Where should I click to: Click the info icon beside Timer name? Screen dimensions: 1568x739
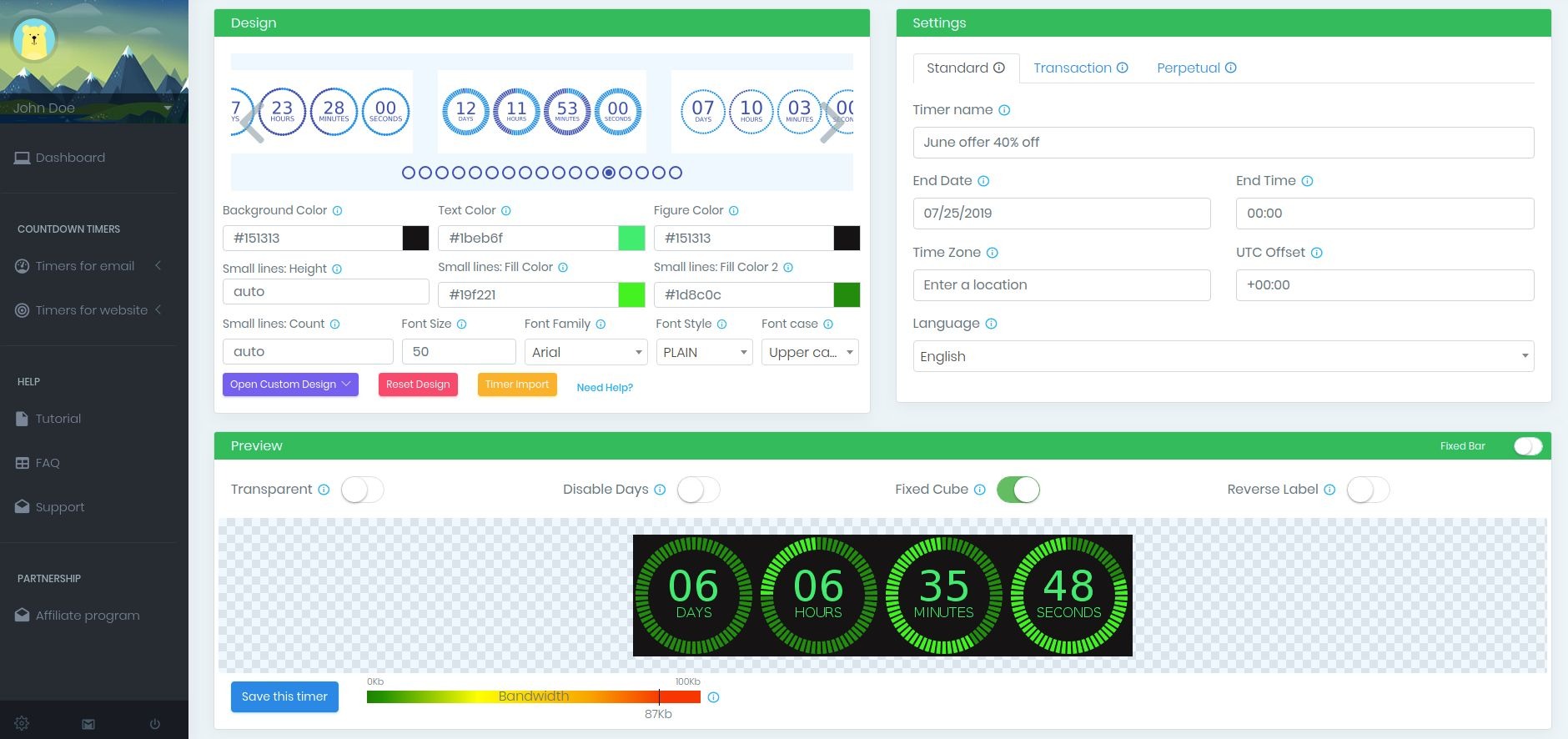pyautogui.click(x=1004, y=110)
